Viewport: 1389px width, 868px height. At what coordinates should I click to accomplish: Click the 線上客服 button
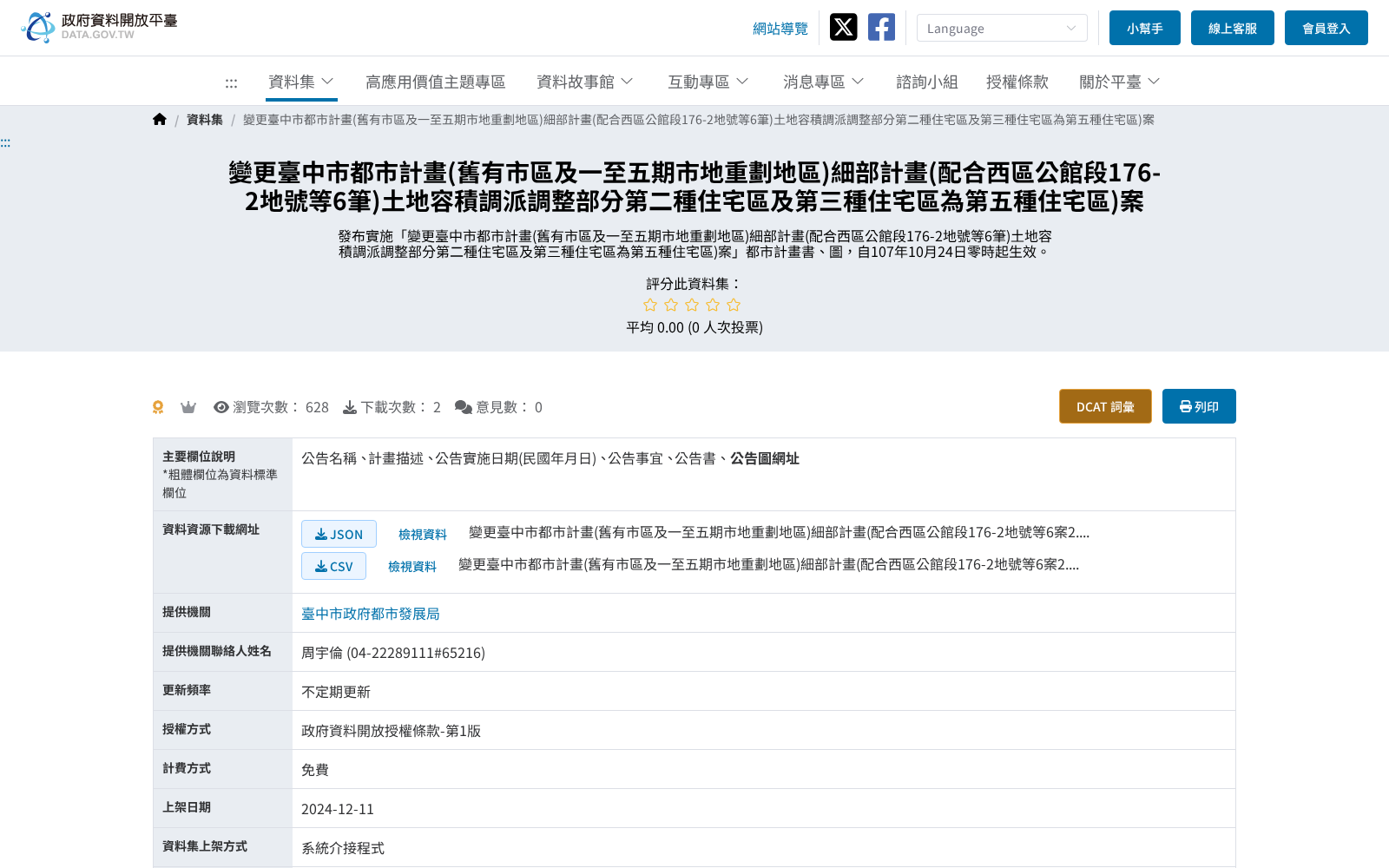tap(1233, 28)
